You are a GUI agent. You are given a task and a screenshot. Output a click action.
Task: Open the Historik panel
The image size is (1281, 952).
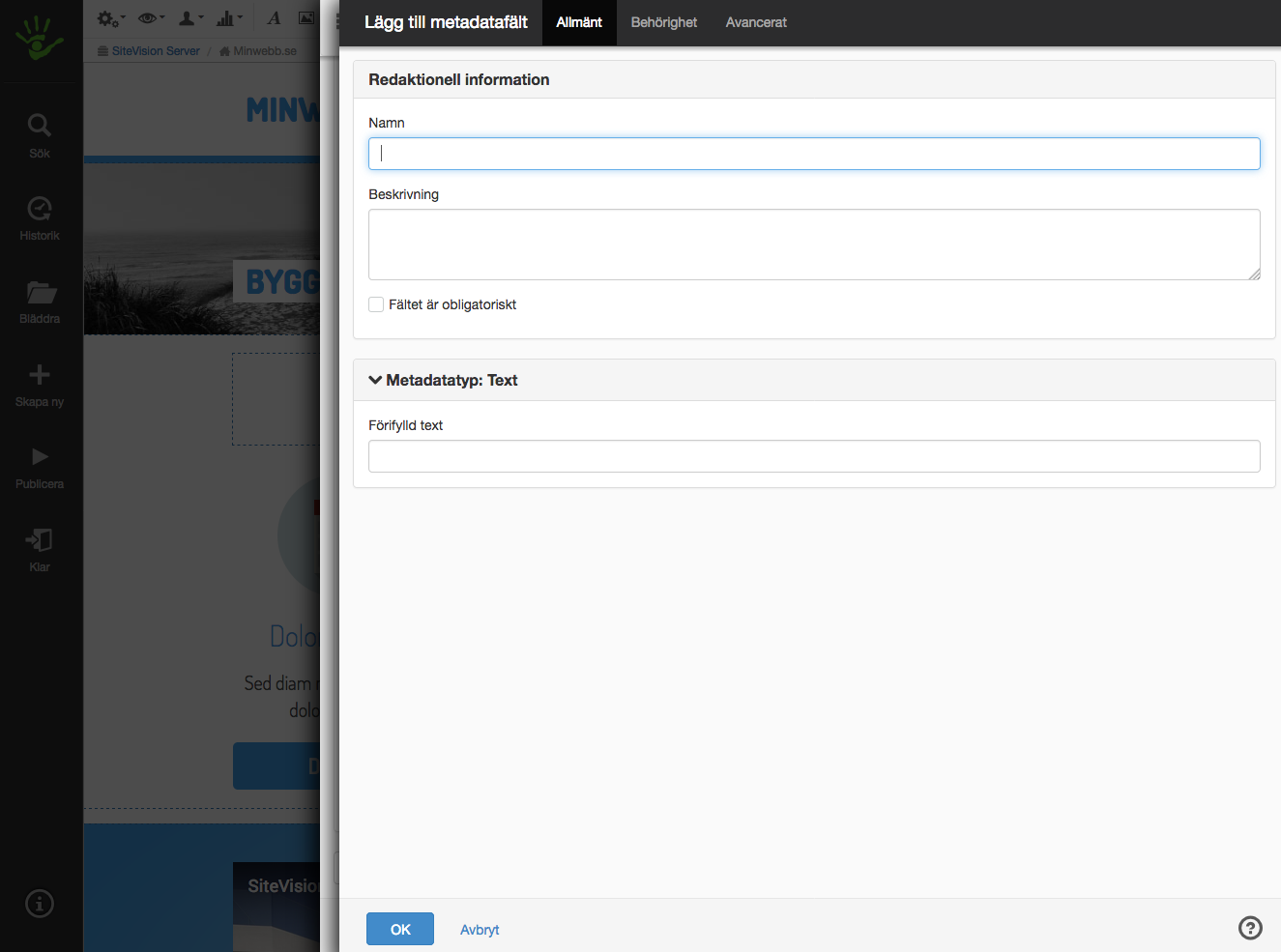40,219
